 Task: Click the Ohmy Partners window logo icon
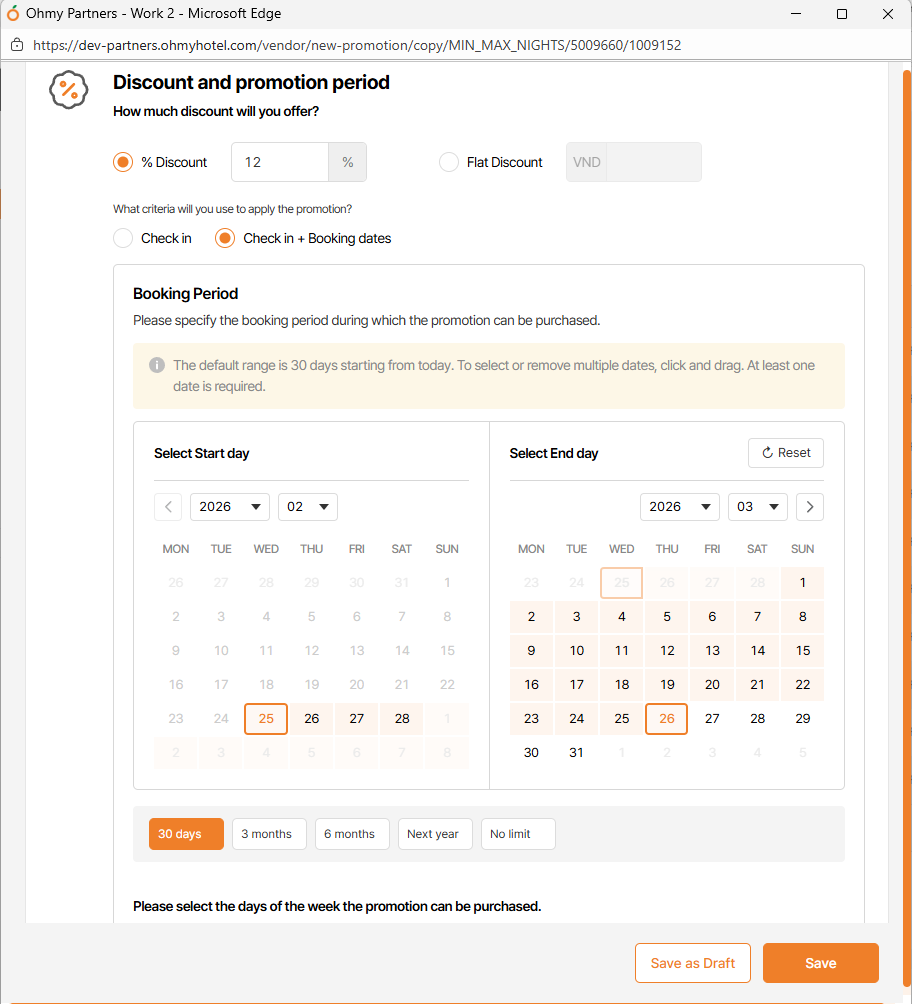13,14
